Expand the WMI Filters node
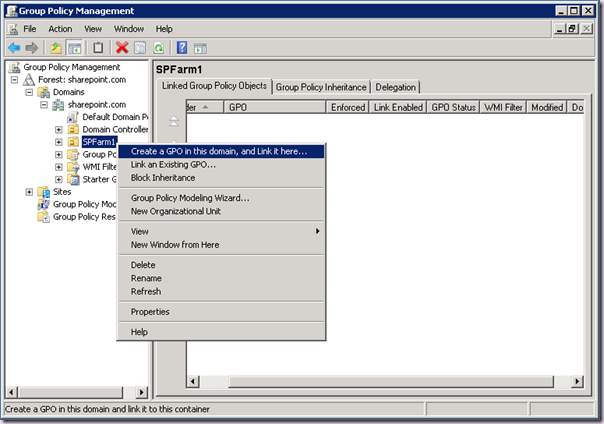The image size is (604, 424). [59, 167]
